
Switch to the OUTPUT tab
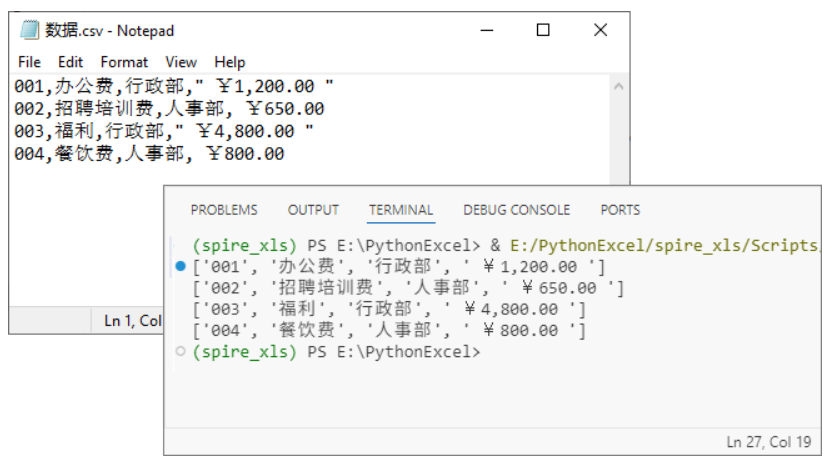(313, 210)
